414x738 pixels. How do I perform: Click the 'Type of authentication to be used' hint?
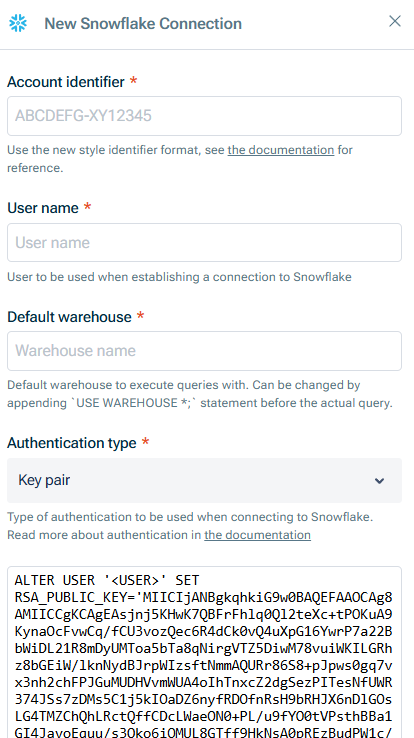(x=190, y=526)
